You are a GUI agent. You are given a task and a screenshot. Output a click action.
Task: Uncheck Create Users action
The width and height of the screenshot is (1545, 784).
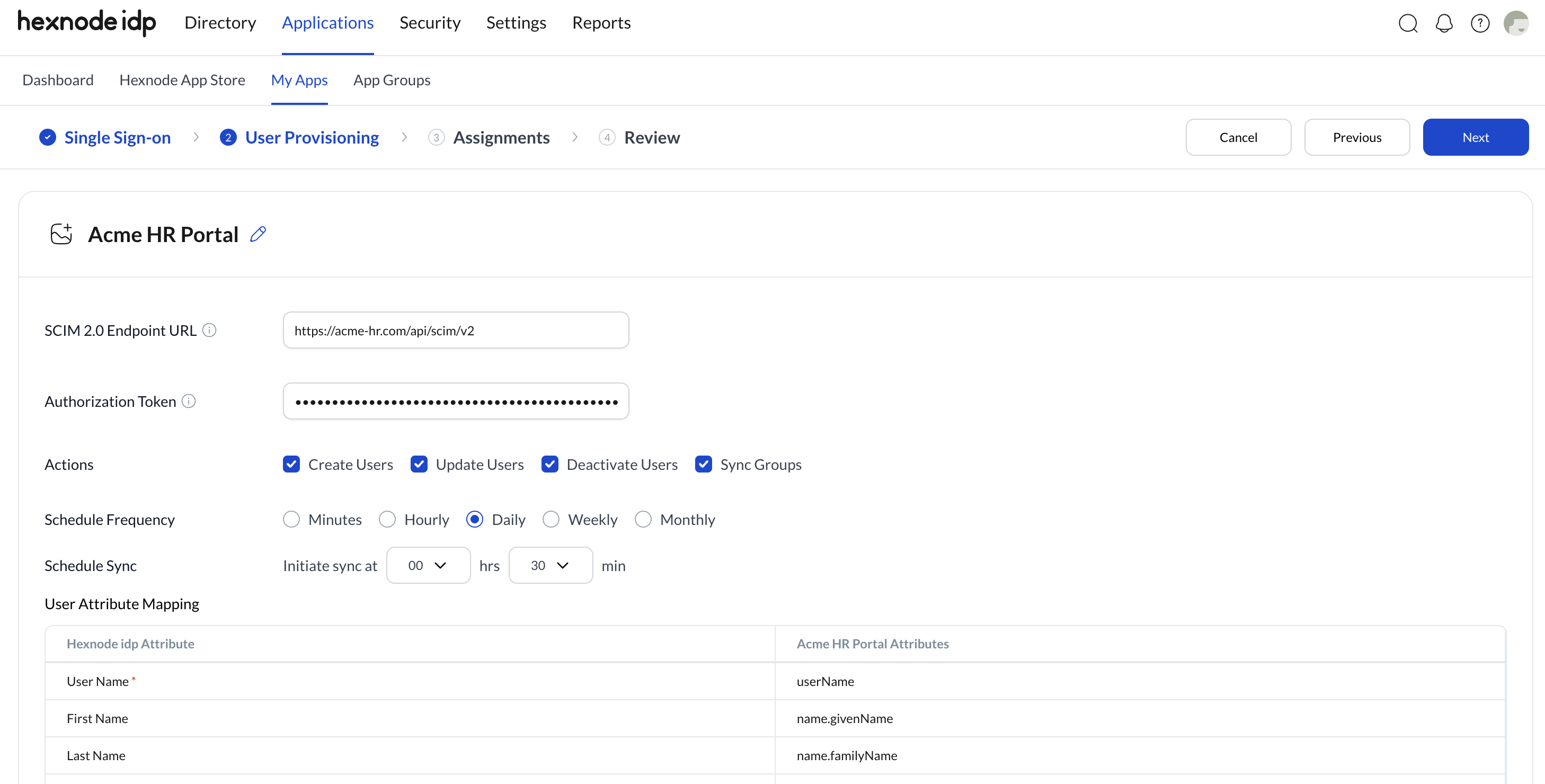click(x=291, y=464)
